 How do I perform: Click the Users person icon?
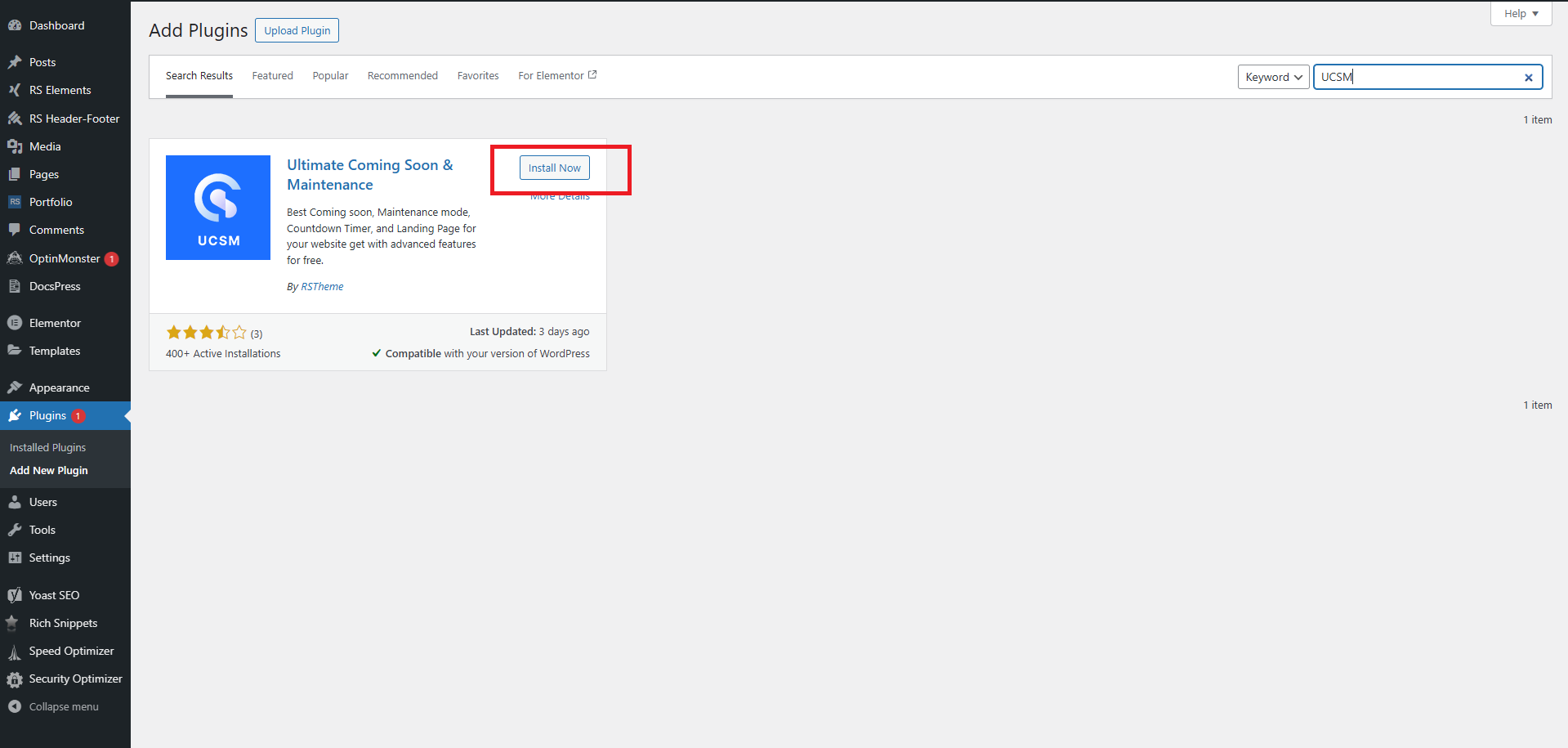[15, 502]
